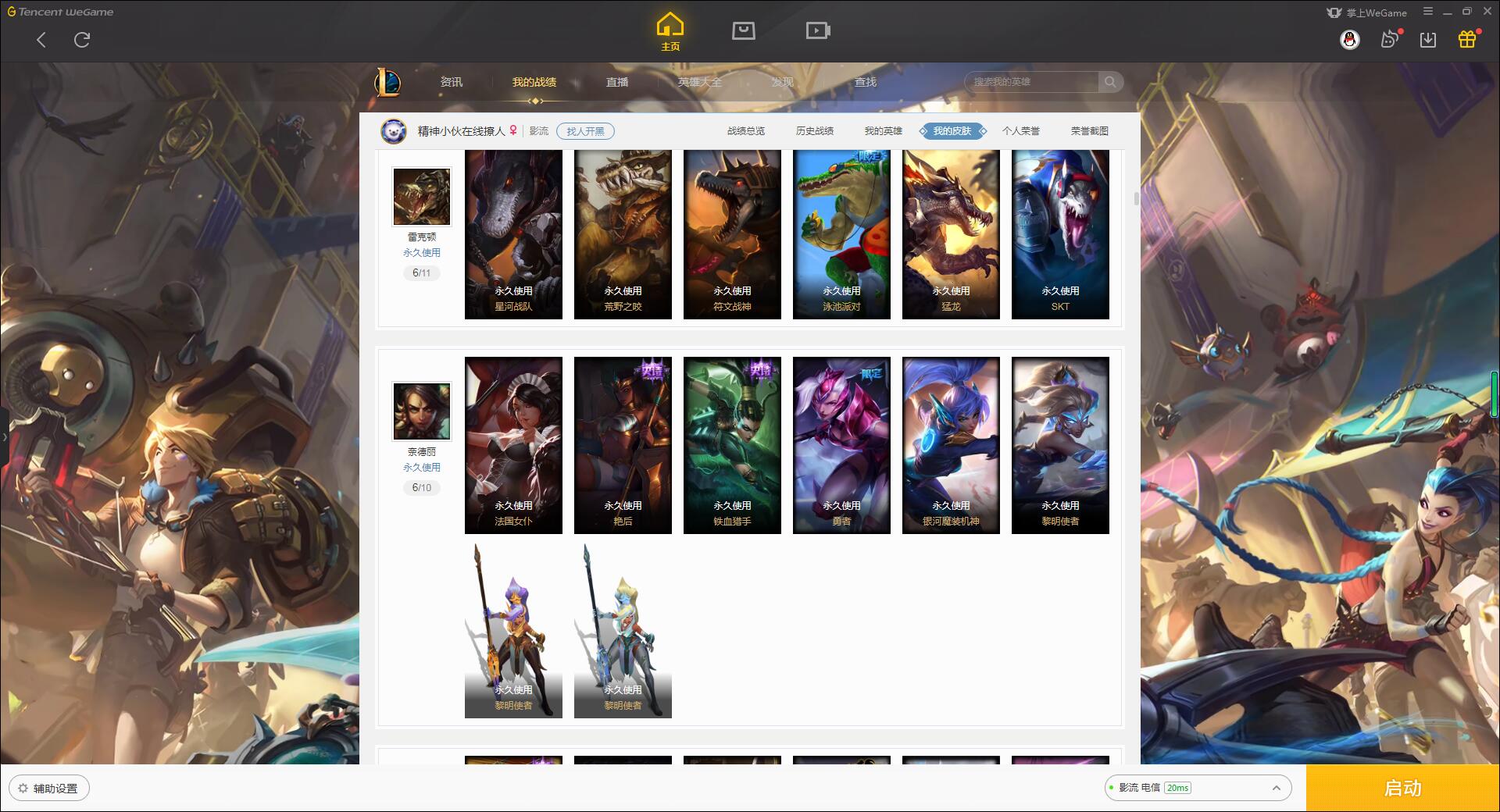Image resolution: width=1500 pixels, height=812 pixels.
Task: Open 荒野之咬 Renekton skin card
Action: (623, 234)
